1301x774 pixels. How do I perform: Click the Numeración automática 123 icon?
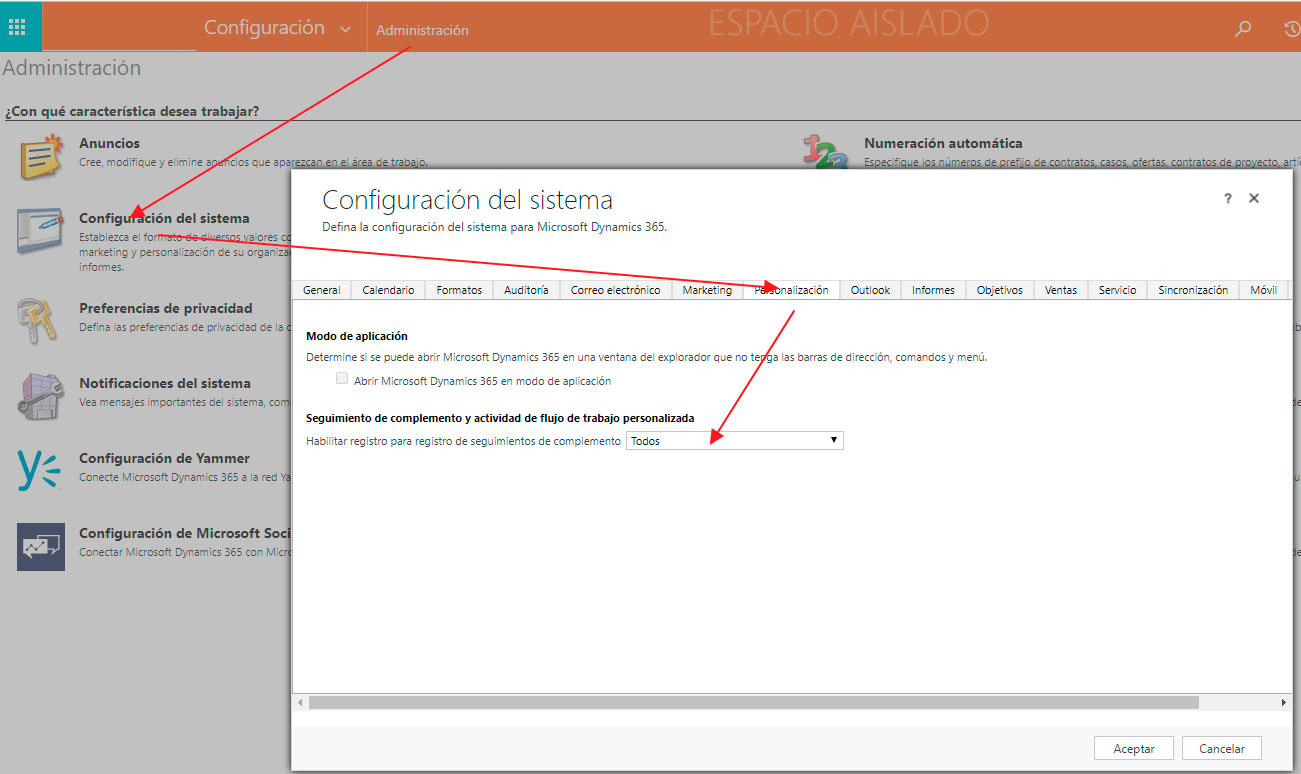point(826,150)
